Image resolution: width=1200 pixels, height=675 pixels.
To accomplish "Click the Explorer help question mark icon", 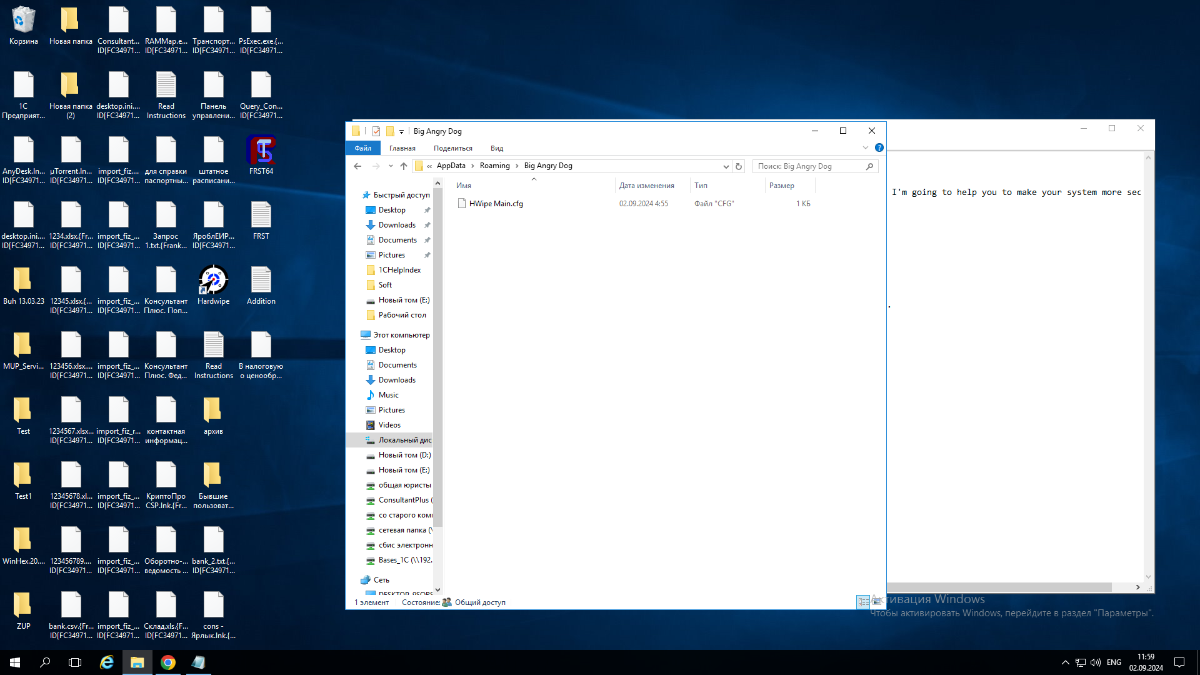I will [x=879, y=148].
